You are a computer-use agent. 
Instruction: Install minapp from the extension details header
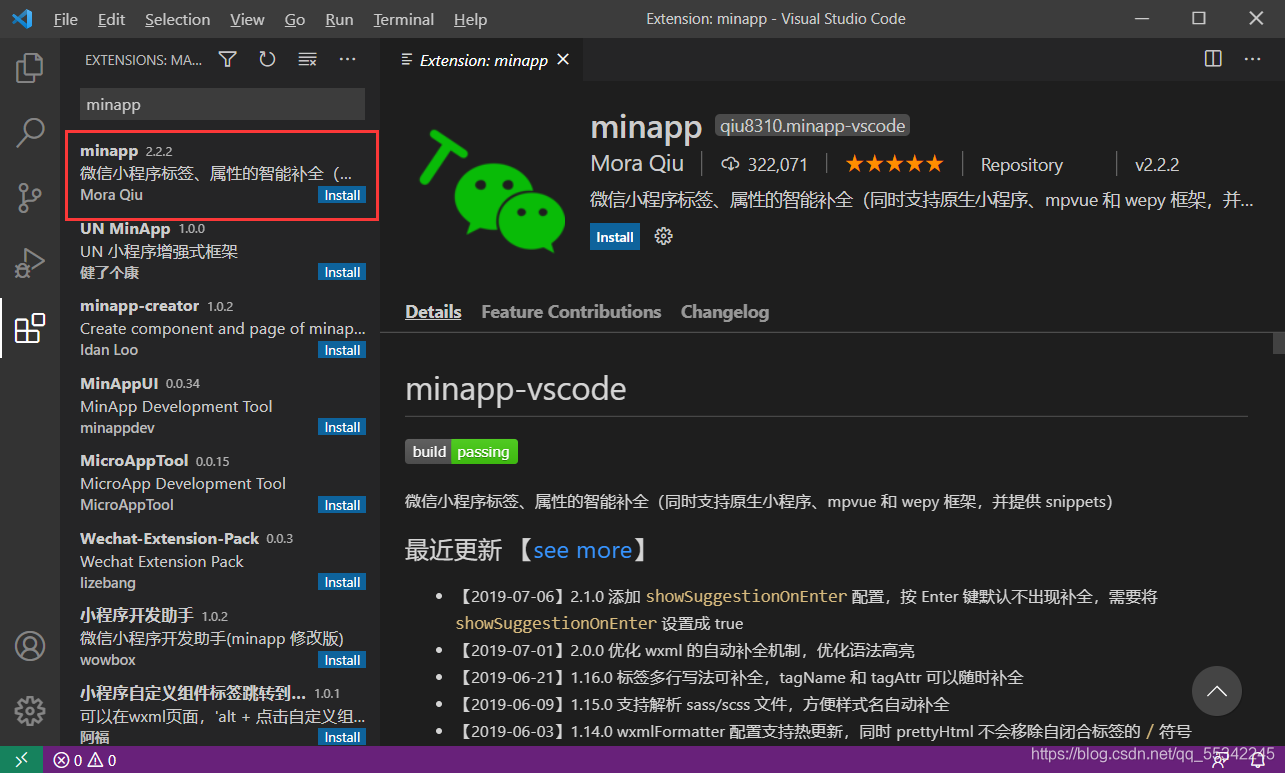615,237
